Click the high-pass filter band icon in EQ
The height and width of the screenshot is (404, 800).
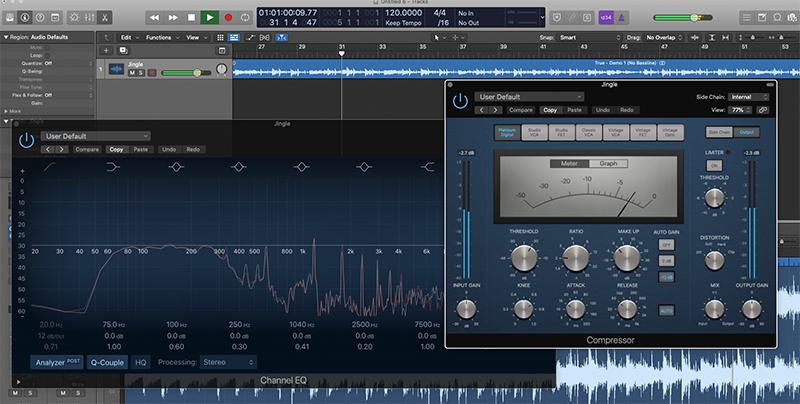[x=48, y=167]
